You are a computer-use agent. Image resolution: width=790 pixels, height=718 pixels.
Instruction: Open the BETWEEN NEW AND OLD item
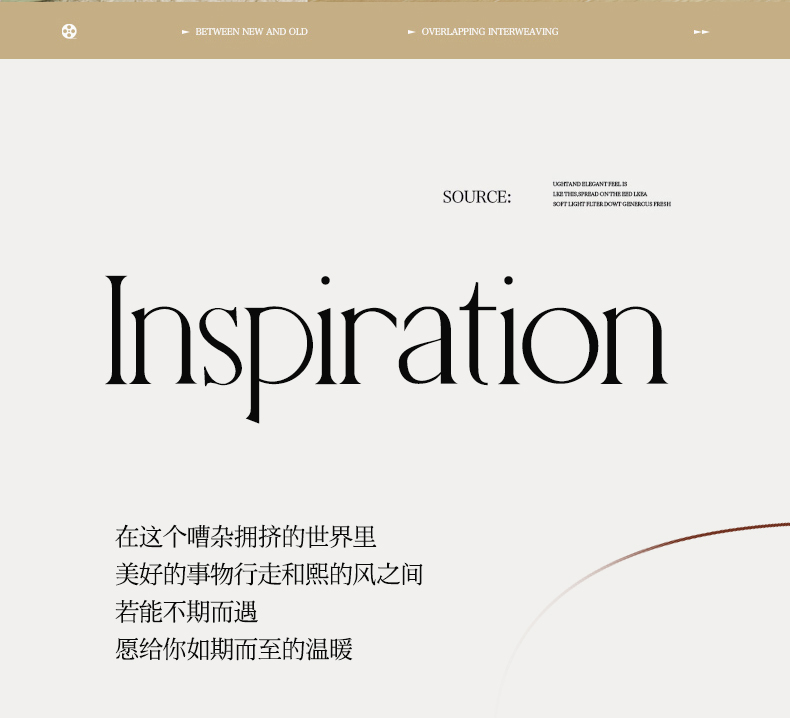[x=251, y=32]
